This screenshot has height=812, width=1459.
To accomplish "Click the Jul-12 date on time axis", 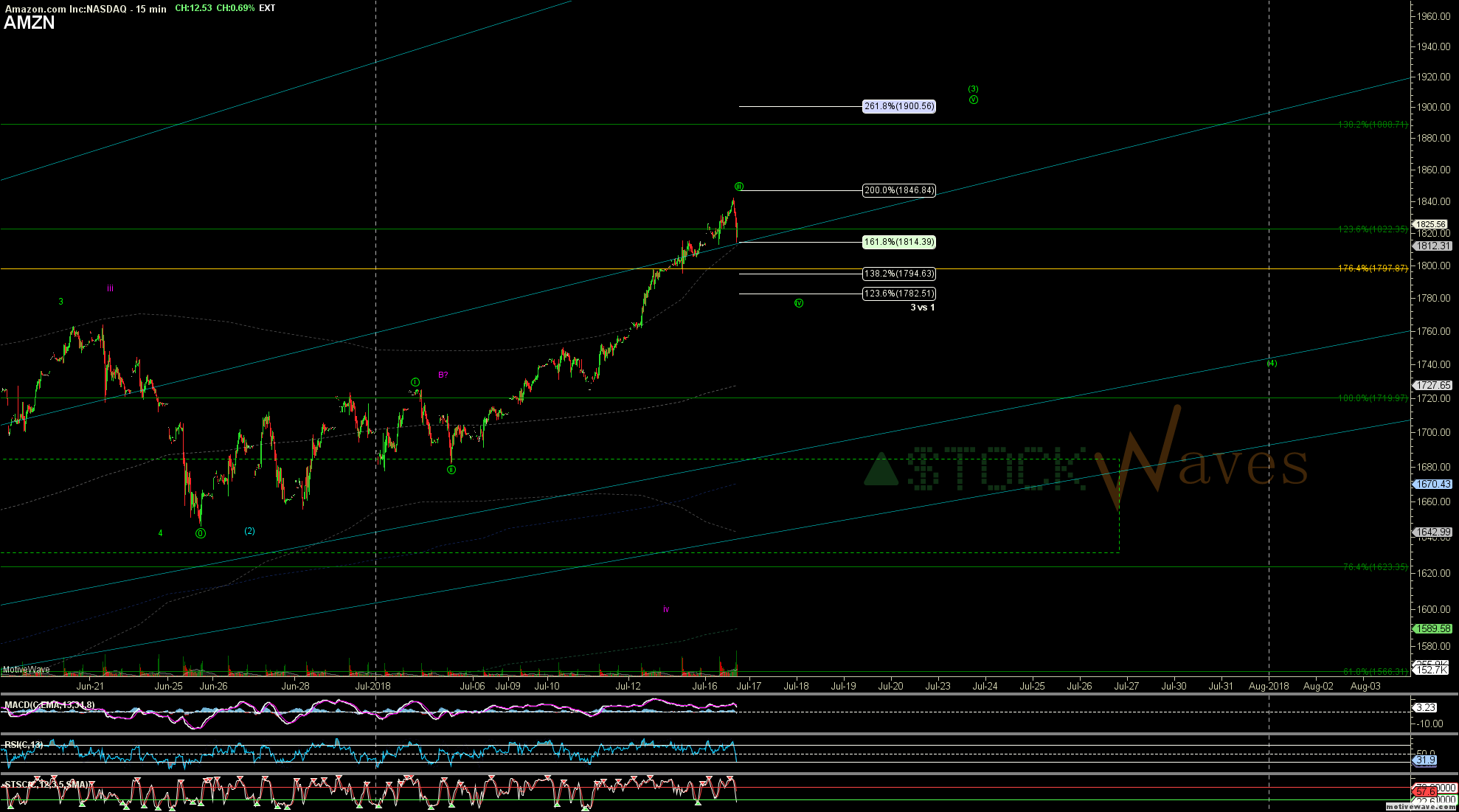I will (x=628, y=686).
